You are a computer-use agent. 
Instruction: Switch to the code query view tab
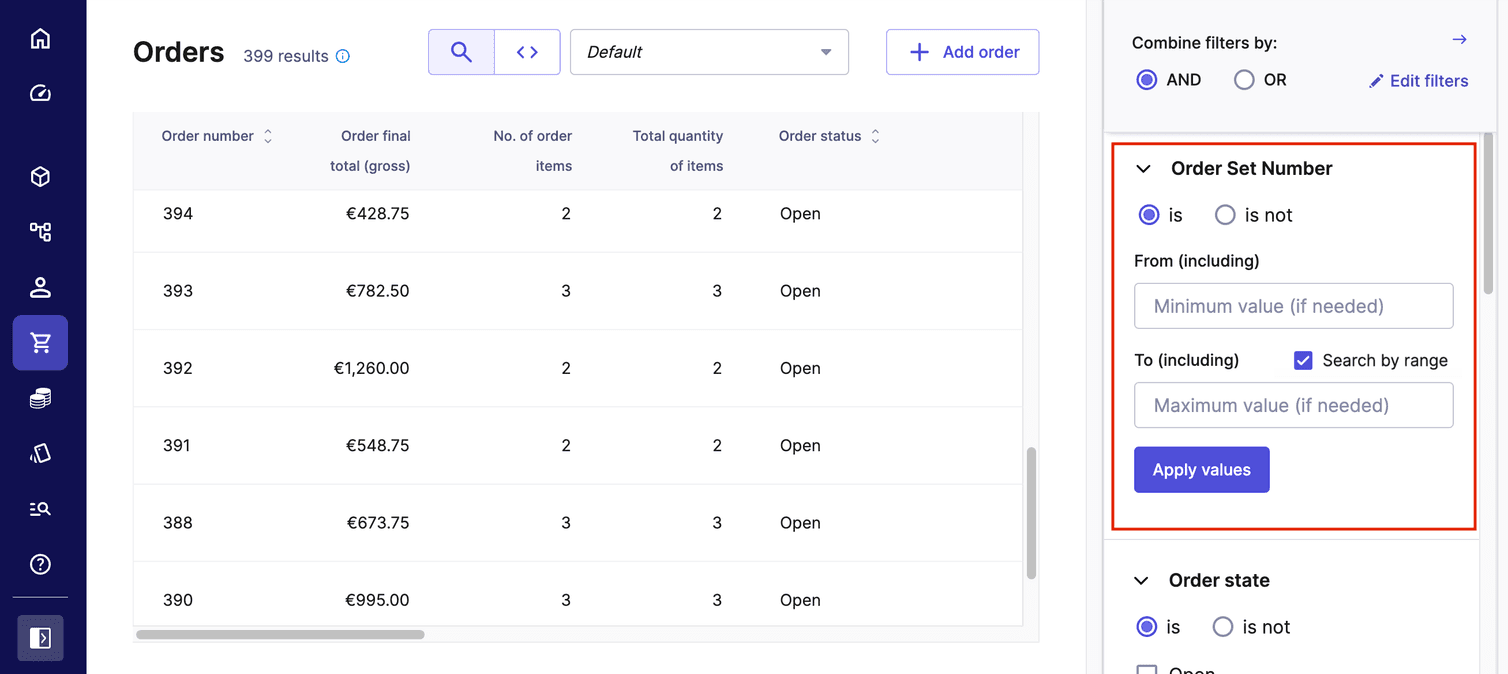tap(527, 52)
